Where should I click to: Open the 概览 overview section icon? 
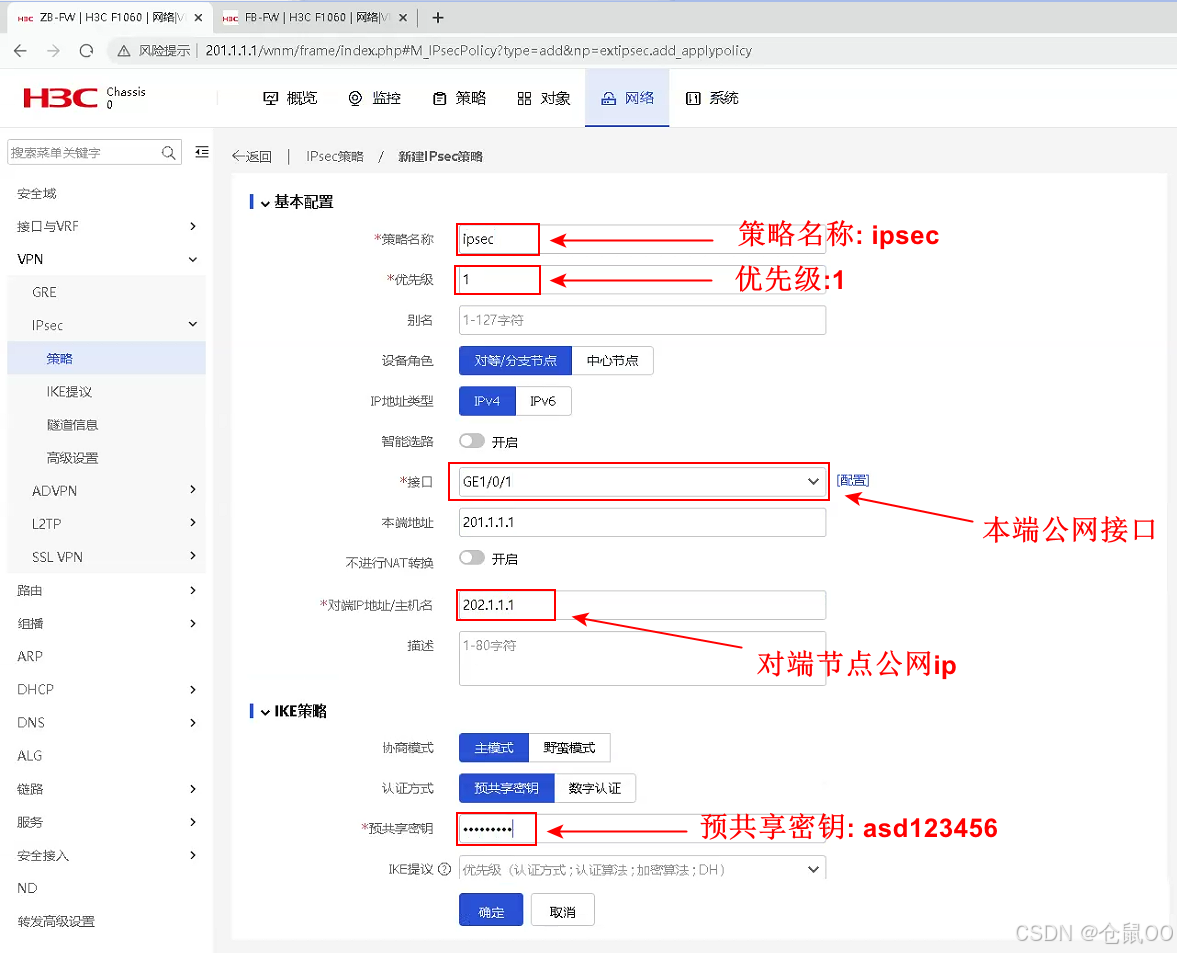tap(272, 98)
